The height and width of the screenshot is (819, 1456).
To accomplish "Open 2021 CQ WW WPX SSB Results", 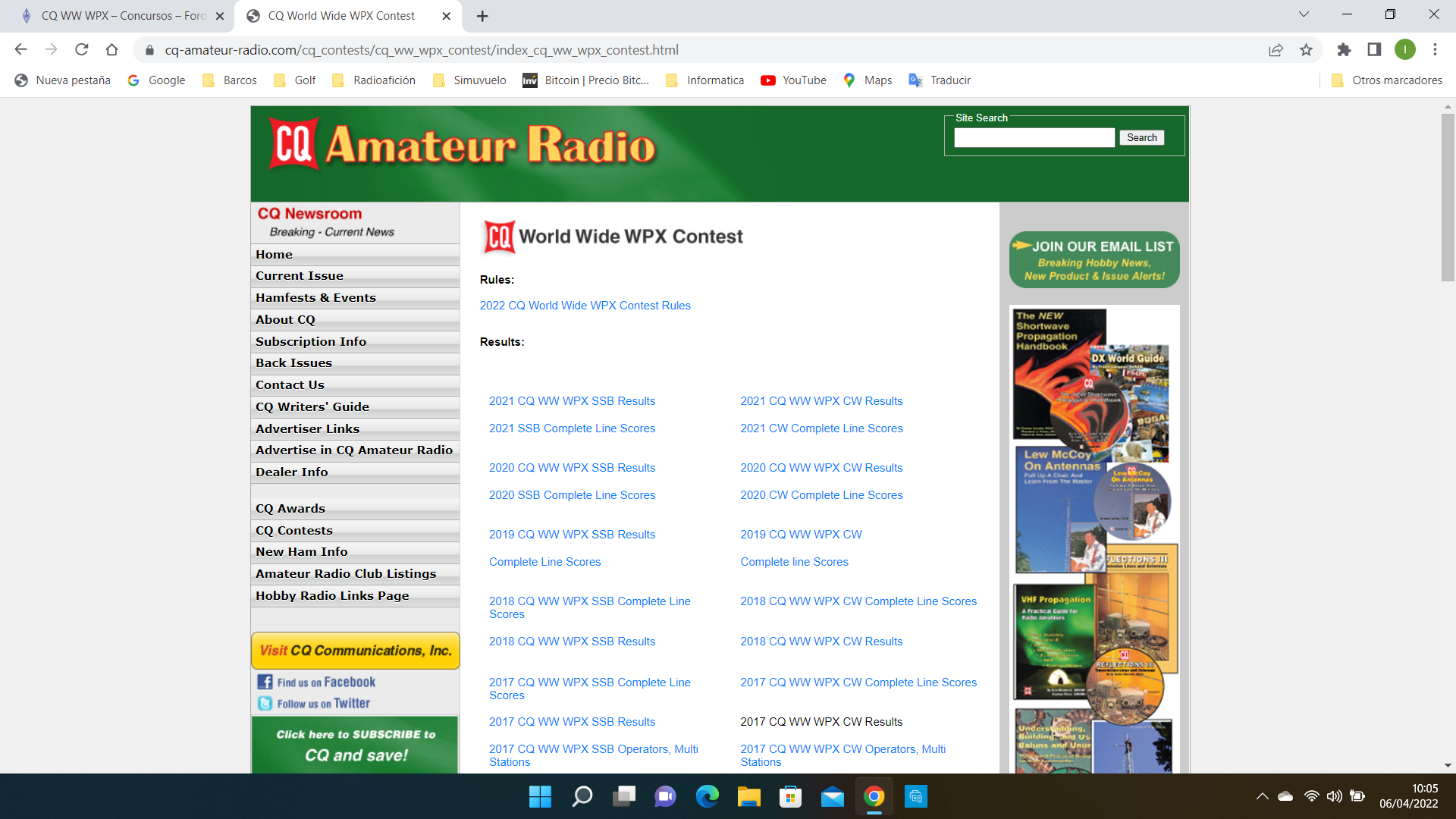I will click(572, 401).
